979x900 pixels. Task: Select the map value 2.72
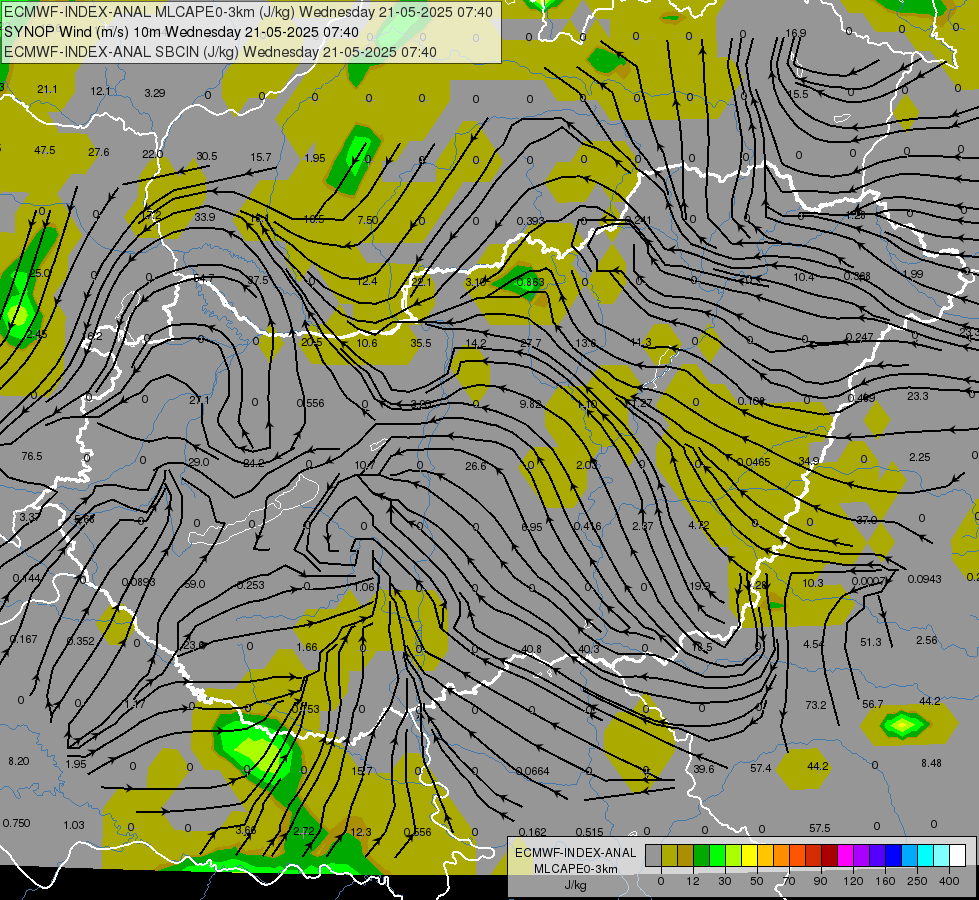[x=304, y=831]
